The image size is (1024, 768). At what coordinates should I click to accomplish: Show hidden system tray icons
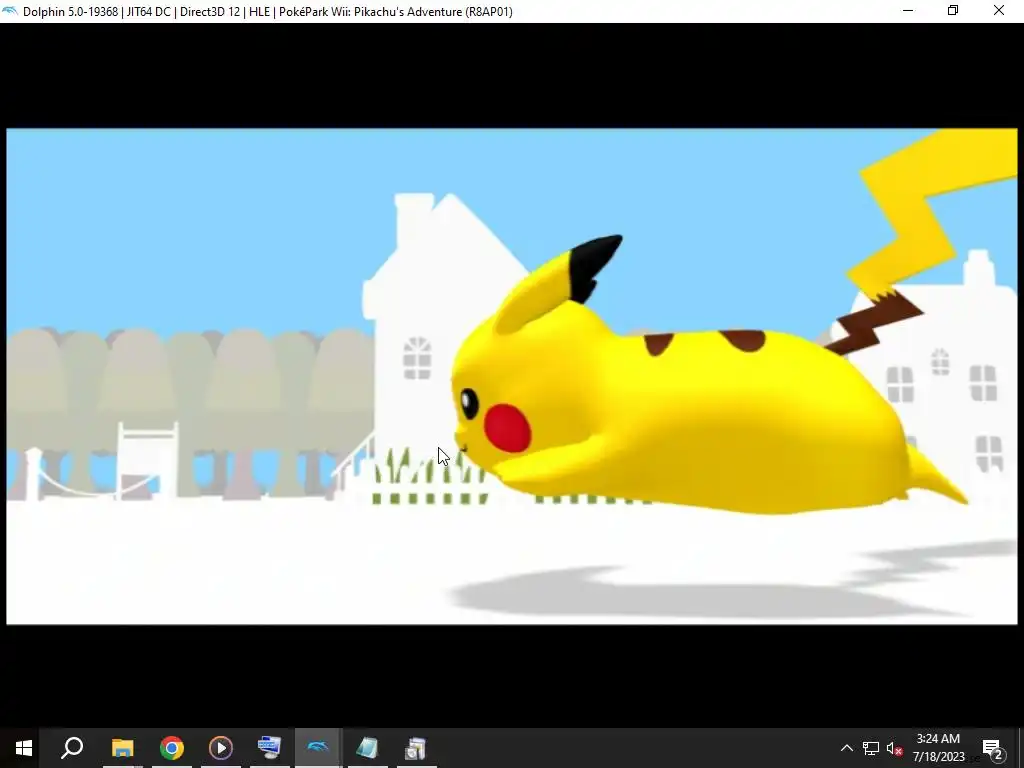[x=846, y=748]
